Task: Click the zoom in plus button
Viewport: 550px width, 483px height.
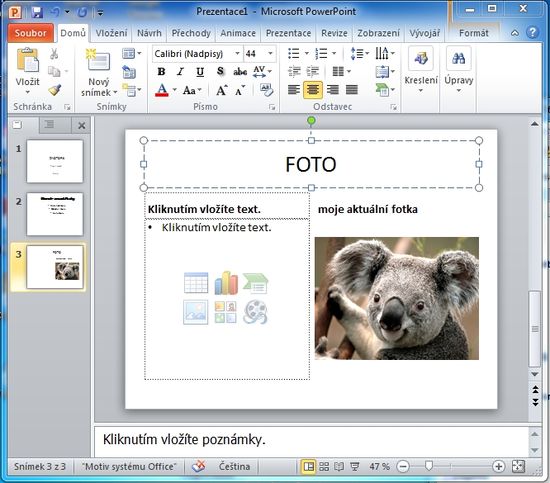Action: point(498,467)
